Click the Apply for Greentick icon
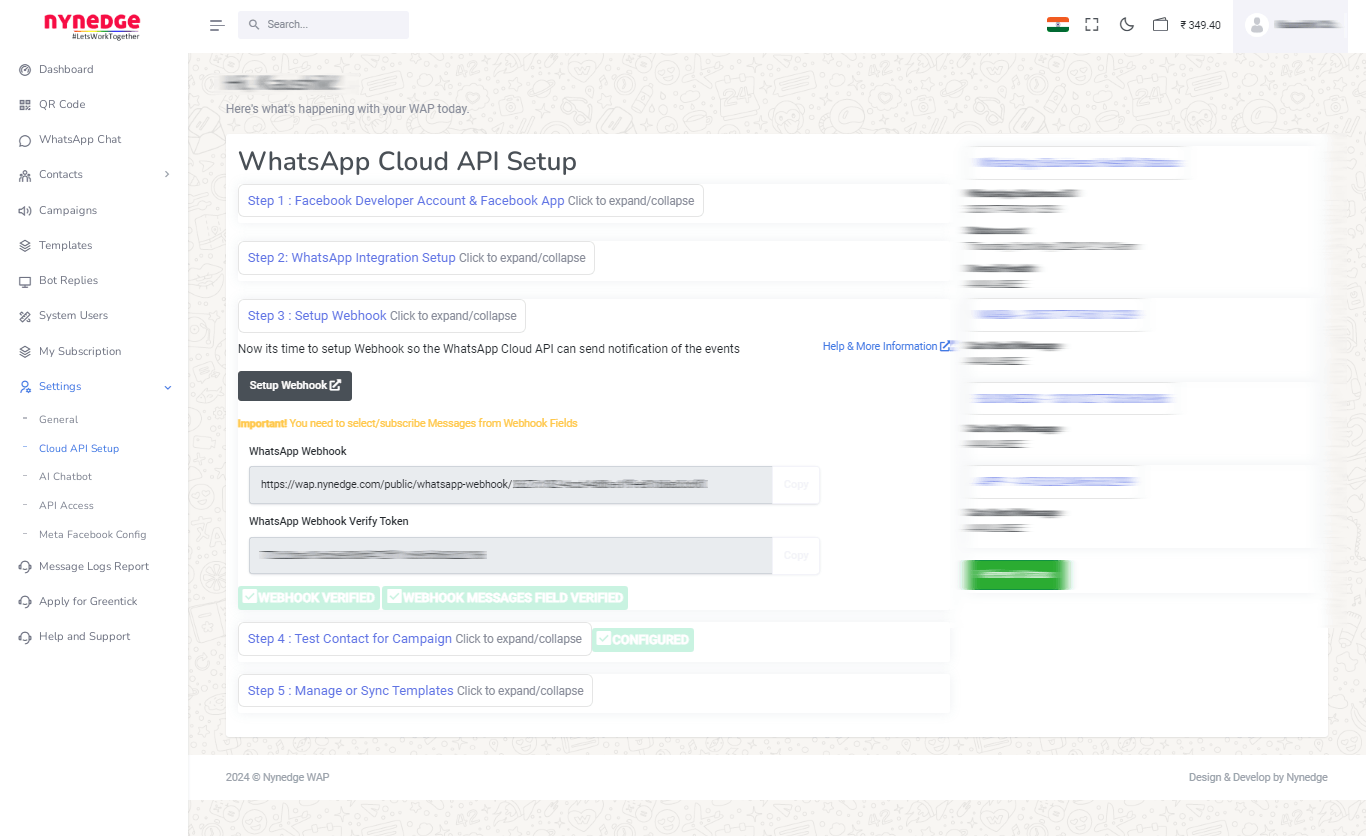This screenshot has width=1366, height=836. 25,602
